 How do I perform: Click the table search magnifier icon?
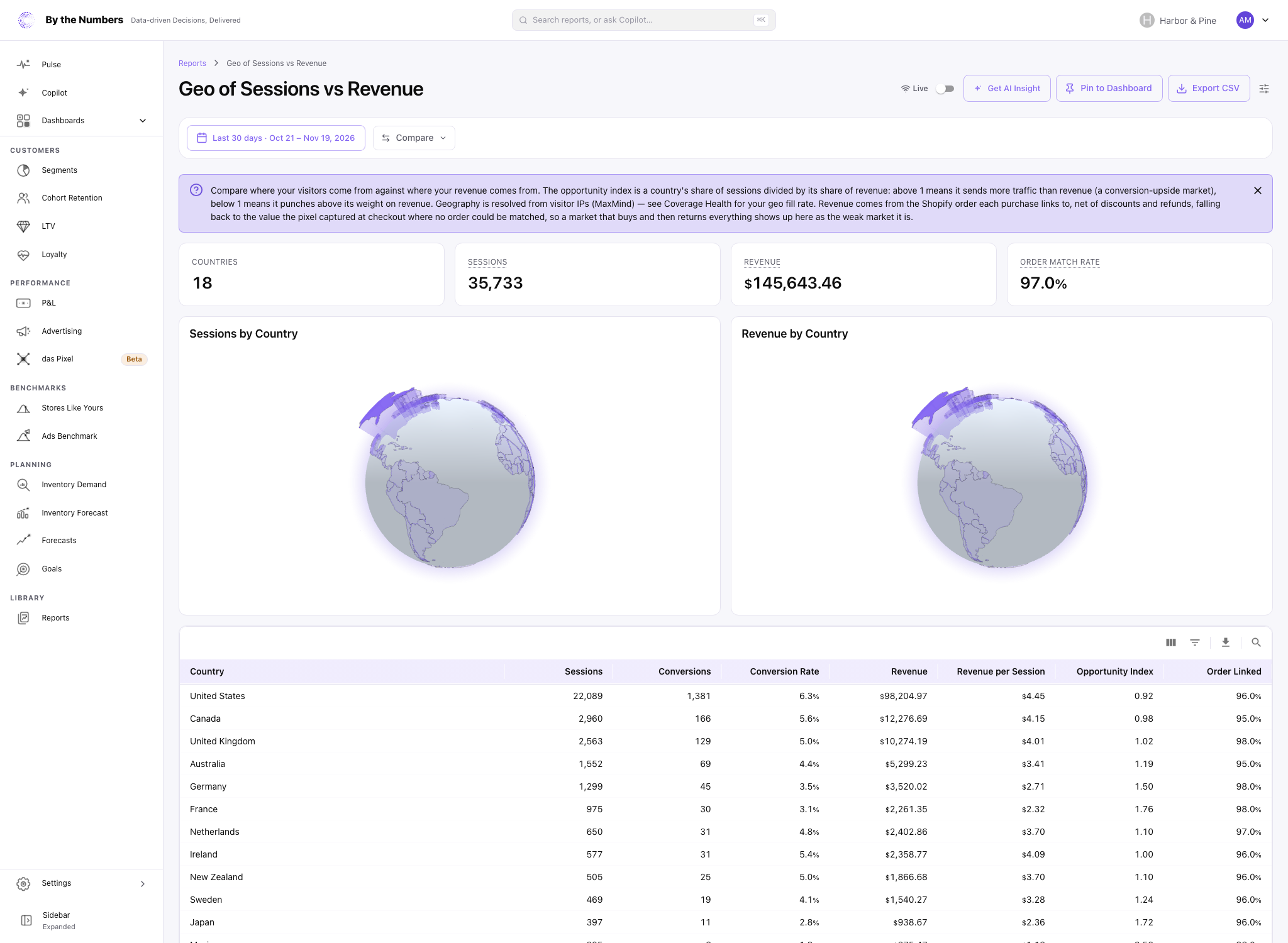pos(1256,642)
